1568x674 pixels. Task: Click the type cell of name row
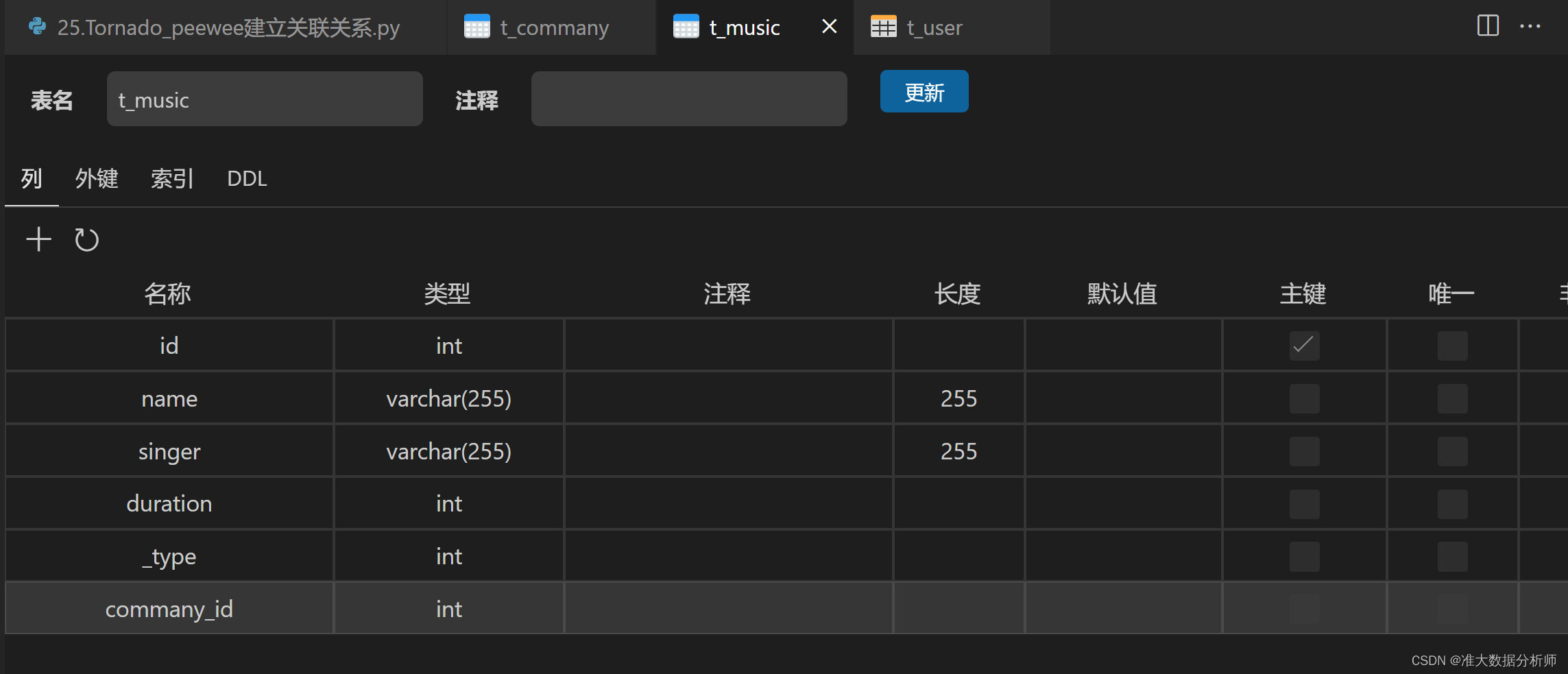pos(449,398)
